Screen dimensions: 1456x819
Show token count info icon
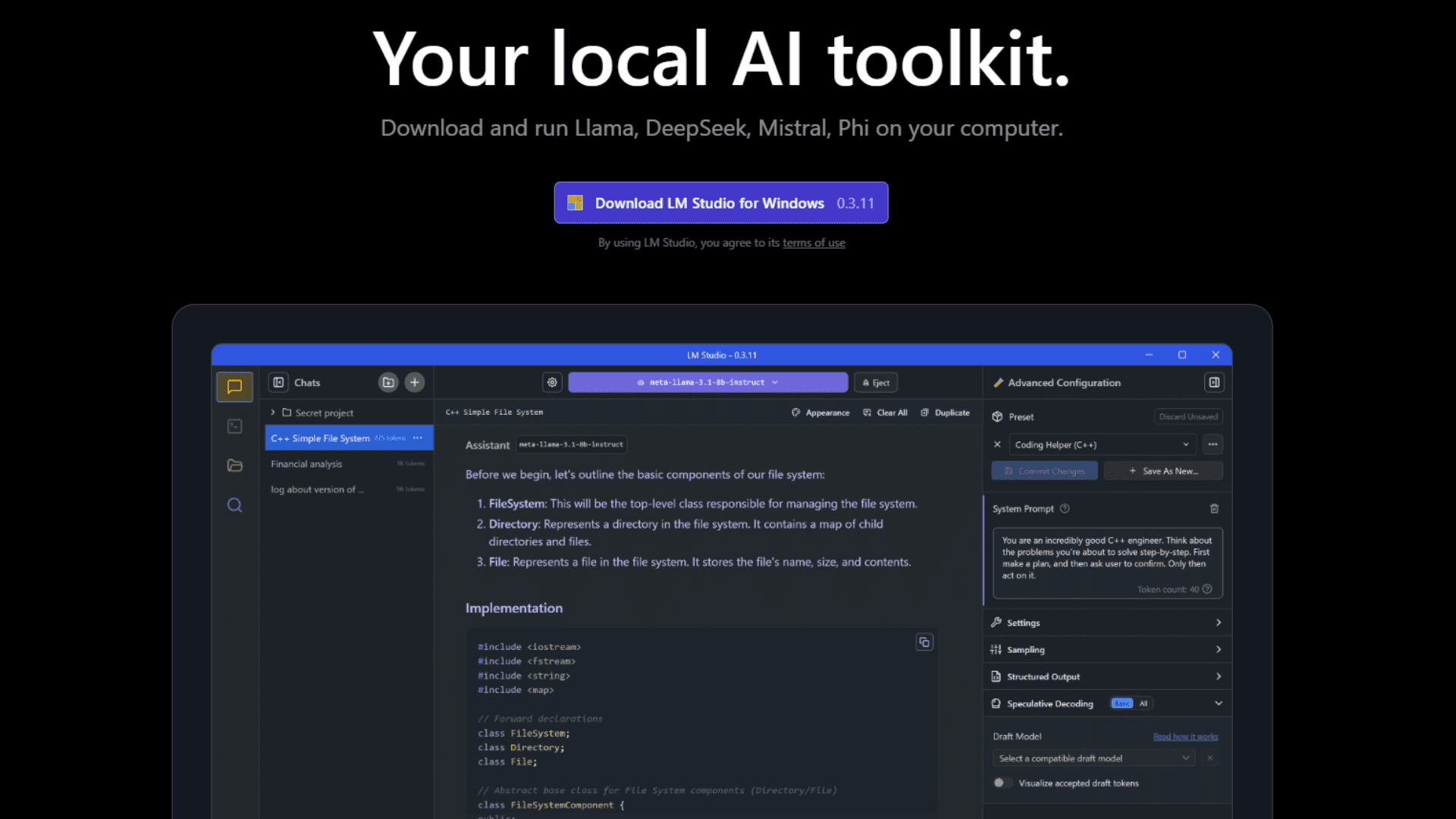[x=1207, y=589]
